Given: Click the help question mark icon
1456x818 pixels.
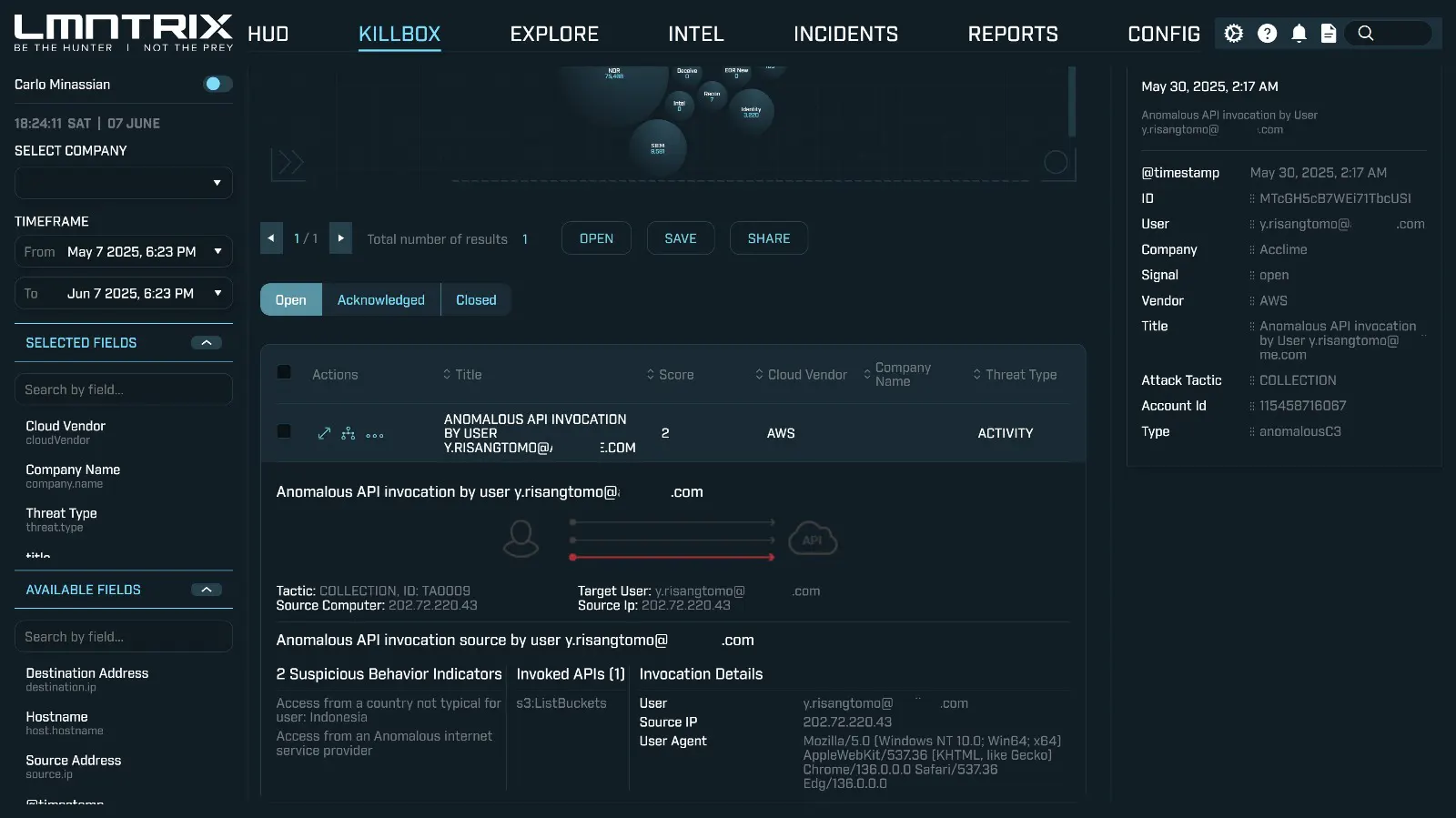Looking at the screenshot, I should (1267, 34).
